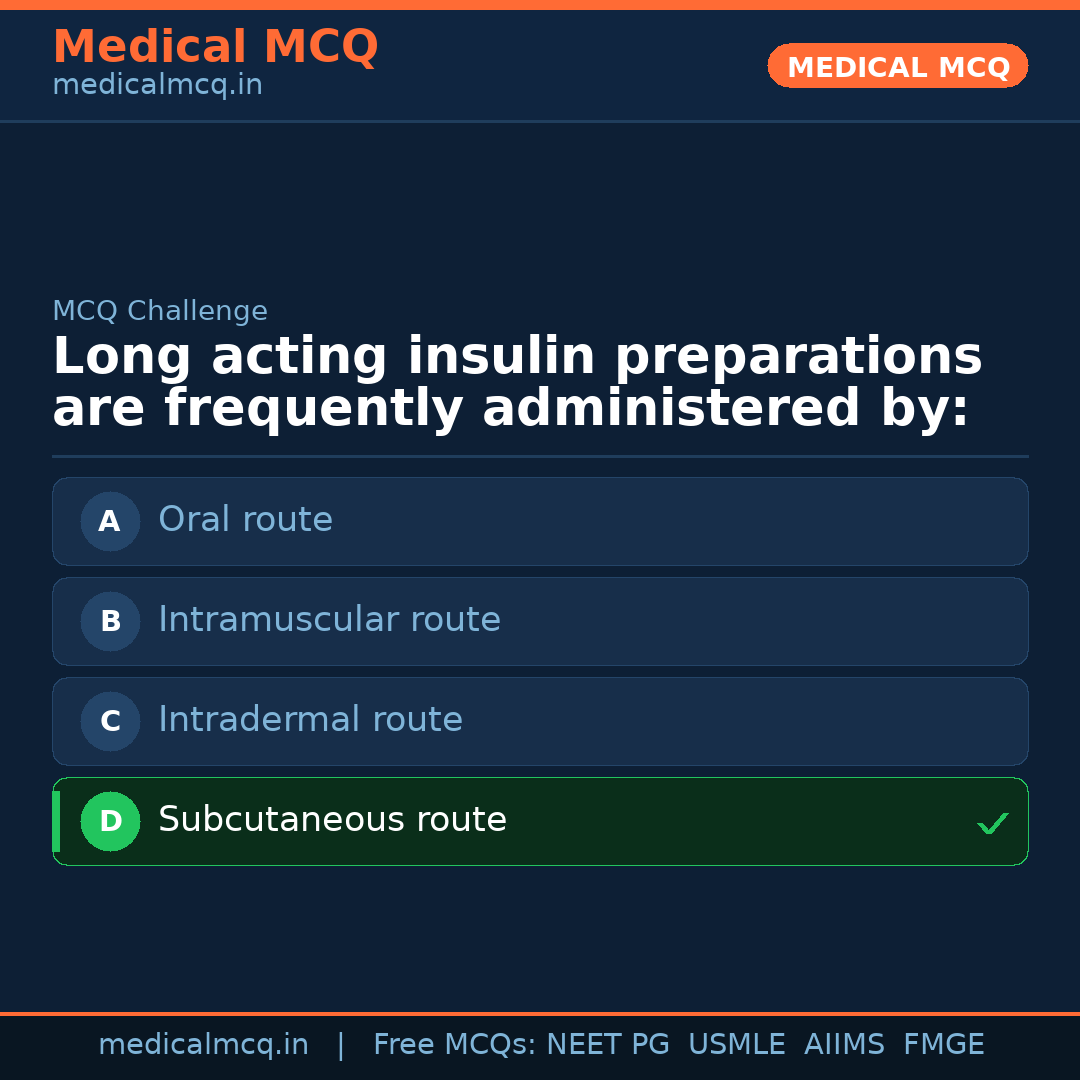Click the B letter circle badge

[110, 621]
